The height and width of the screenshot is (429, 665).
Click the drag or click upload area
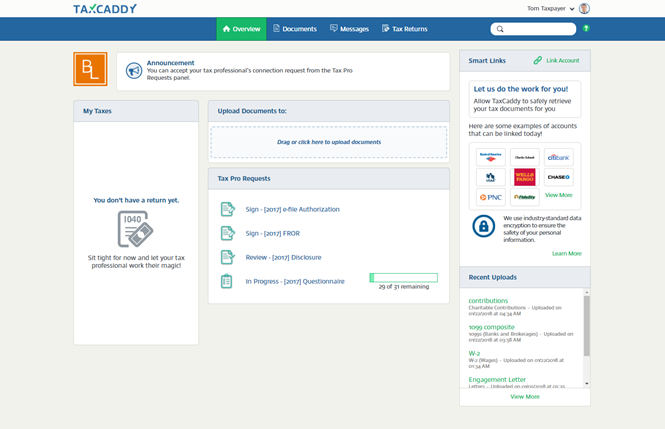coord(329,142)
